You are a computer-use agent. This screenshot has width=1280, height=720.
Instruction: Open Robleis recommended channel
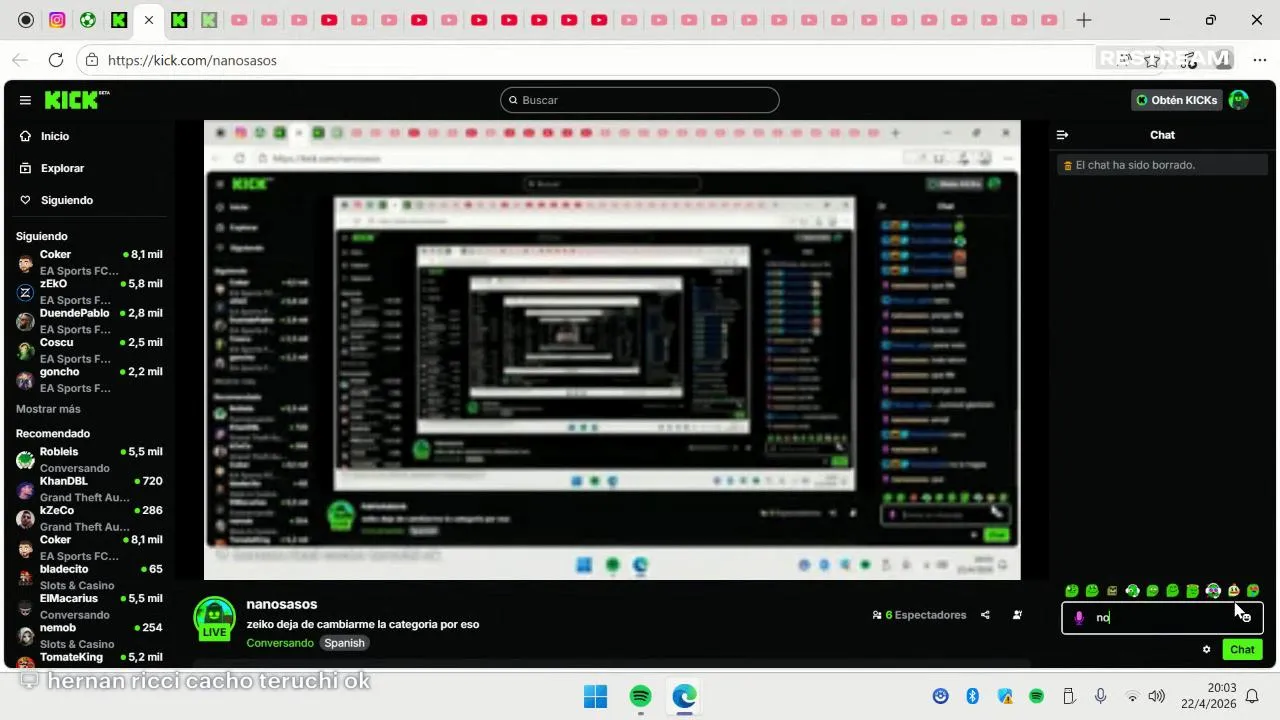pyautogui.click(x=89, y=460)
